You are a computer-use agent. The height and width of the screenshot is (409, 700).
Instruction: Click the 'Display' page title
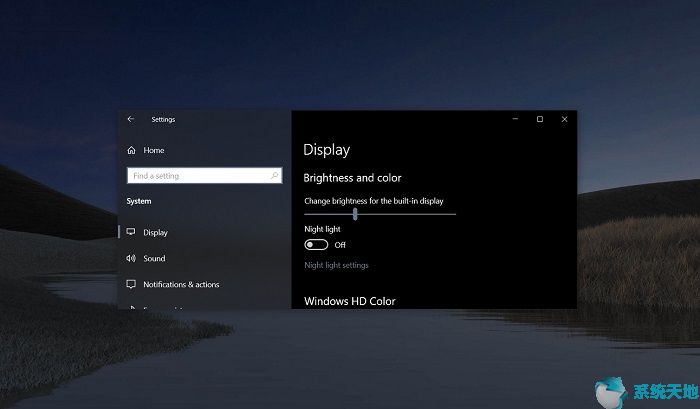[326, 150]
